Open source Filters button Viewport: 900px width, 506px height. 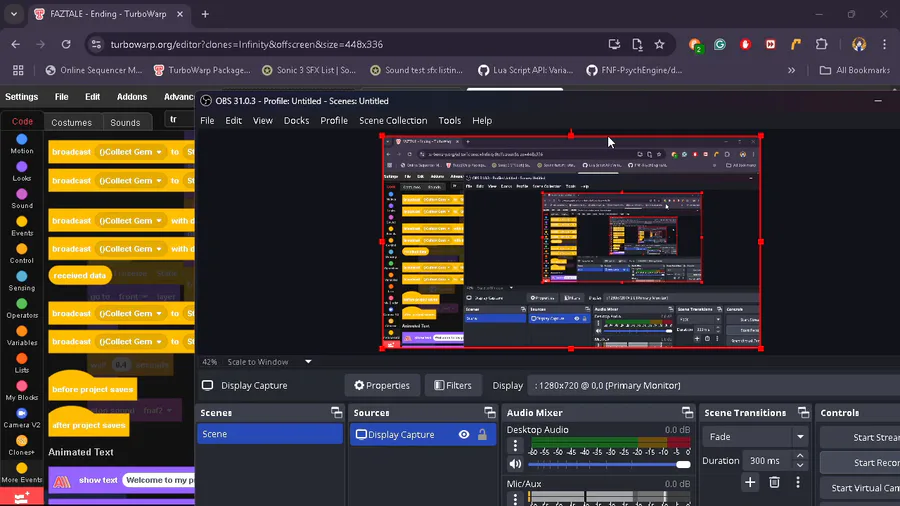tap(453, 386)
